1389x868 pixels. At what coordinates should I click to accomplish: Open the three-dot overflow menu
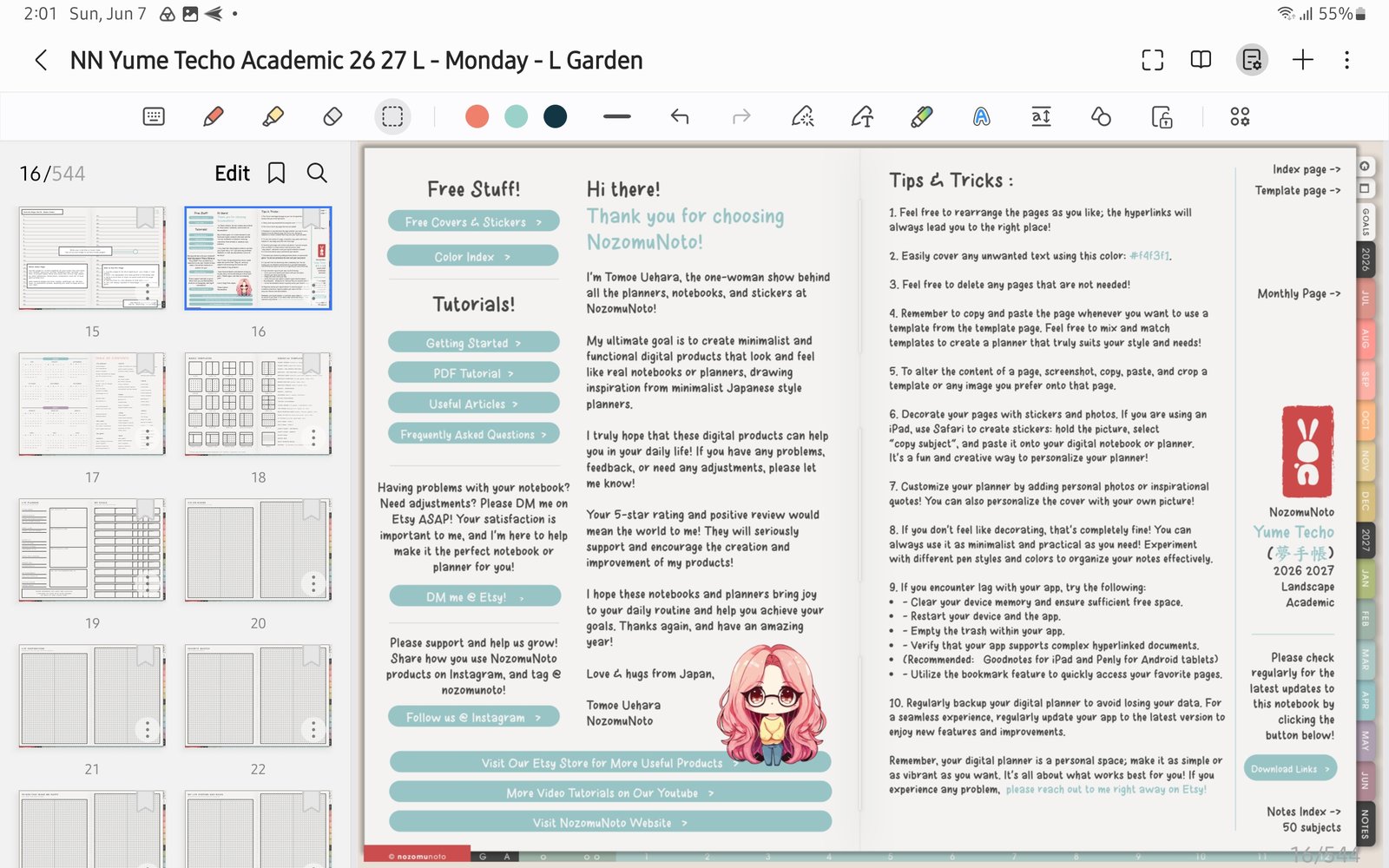pos(1346,60)
